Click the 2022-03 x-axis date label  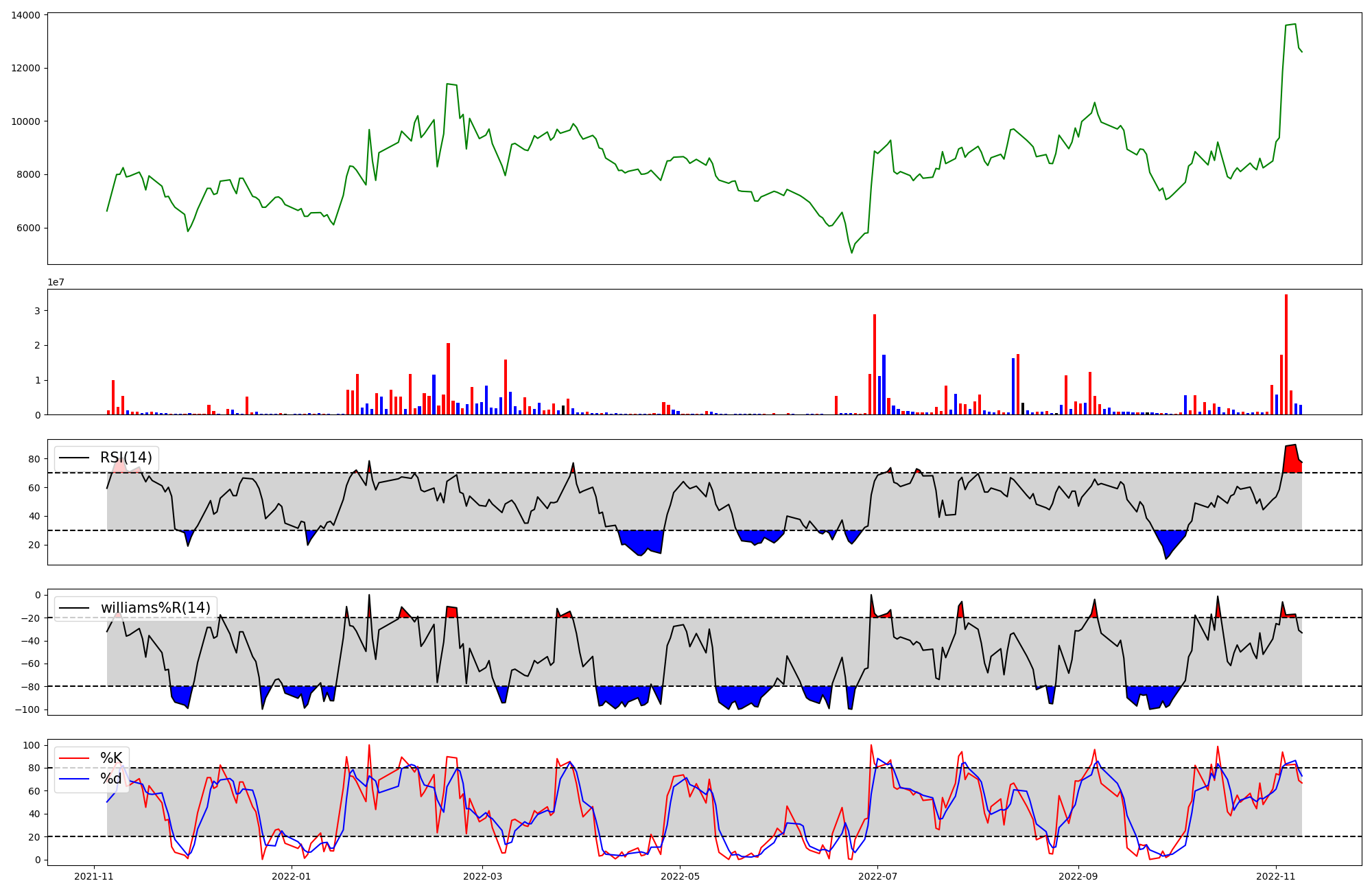point(482,876)
